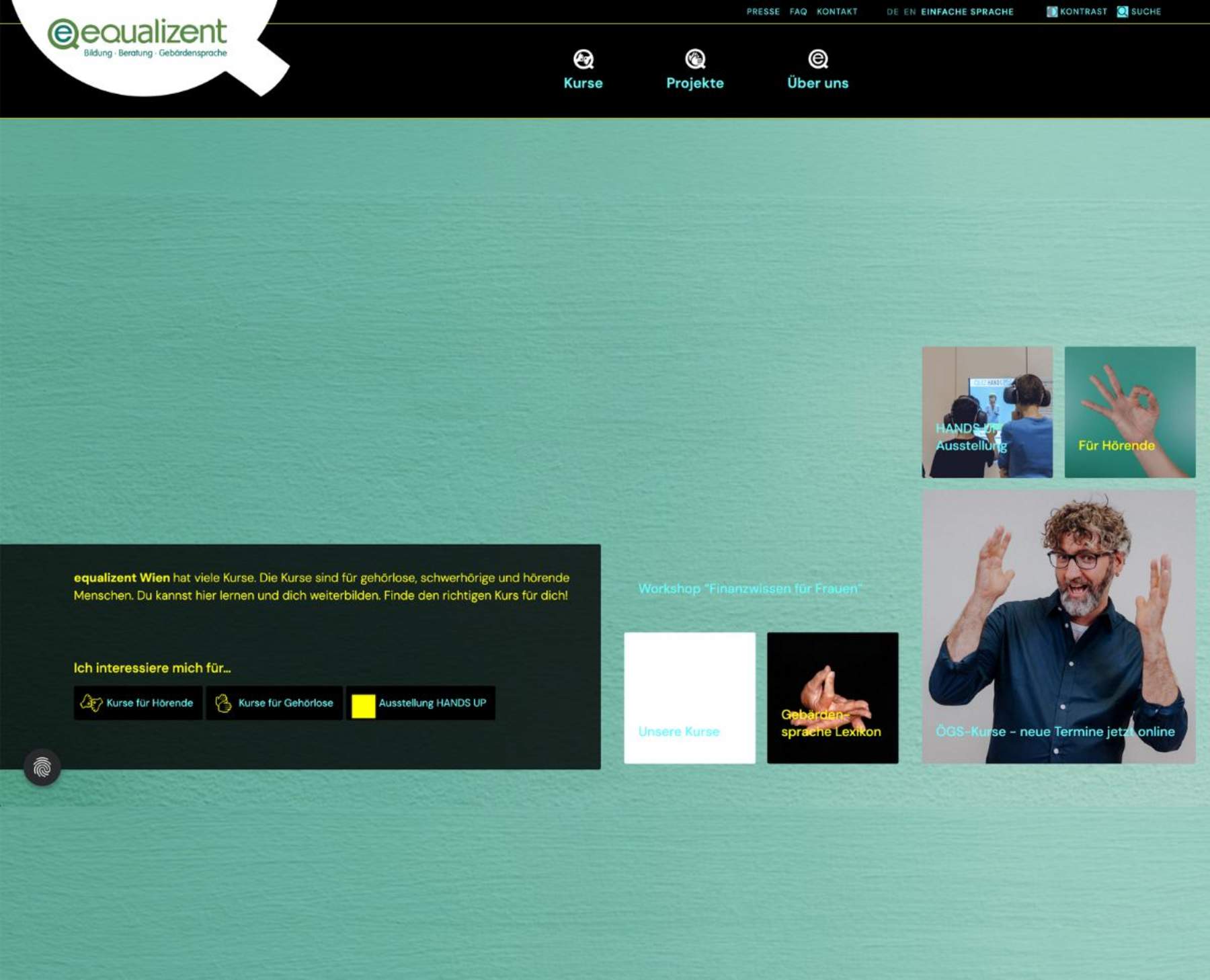Open the fingerprint privacy settings icon
The image size is (1210, 980).
(x=42, y=767)
